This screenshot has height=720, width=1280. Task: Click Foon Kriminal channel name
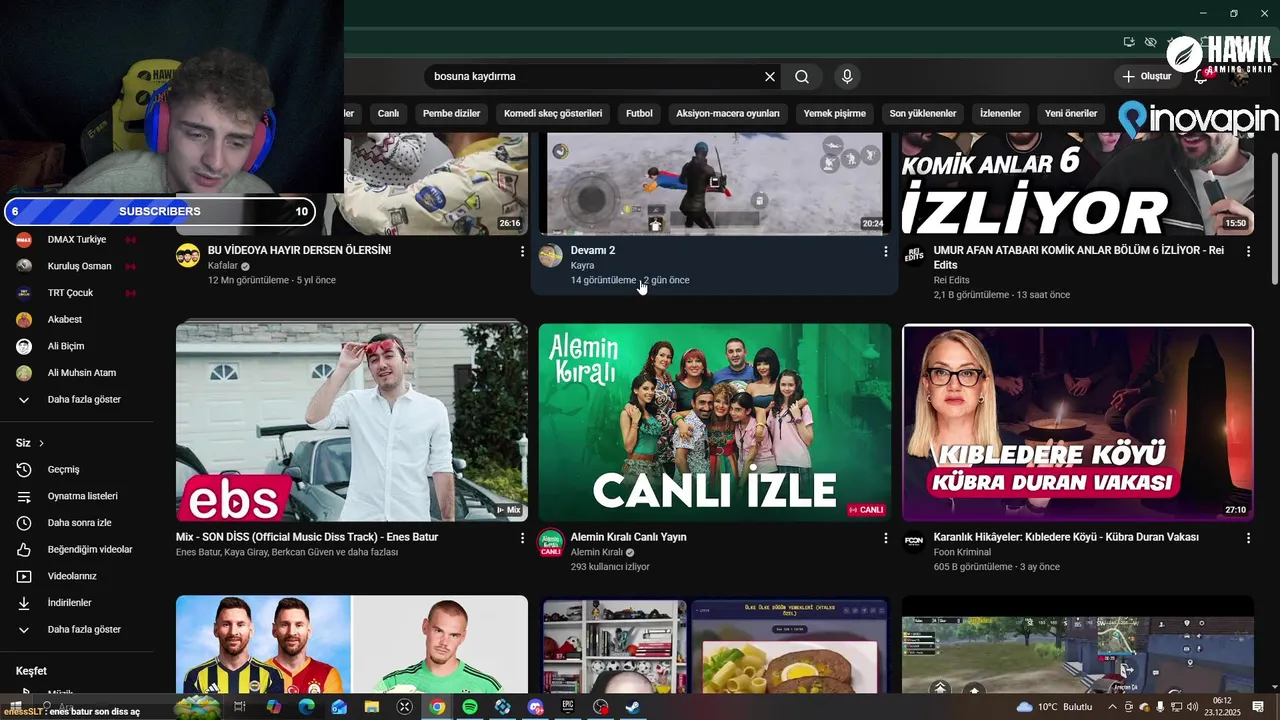[x=962, y=552]
